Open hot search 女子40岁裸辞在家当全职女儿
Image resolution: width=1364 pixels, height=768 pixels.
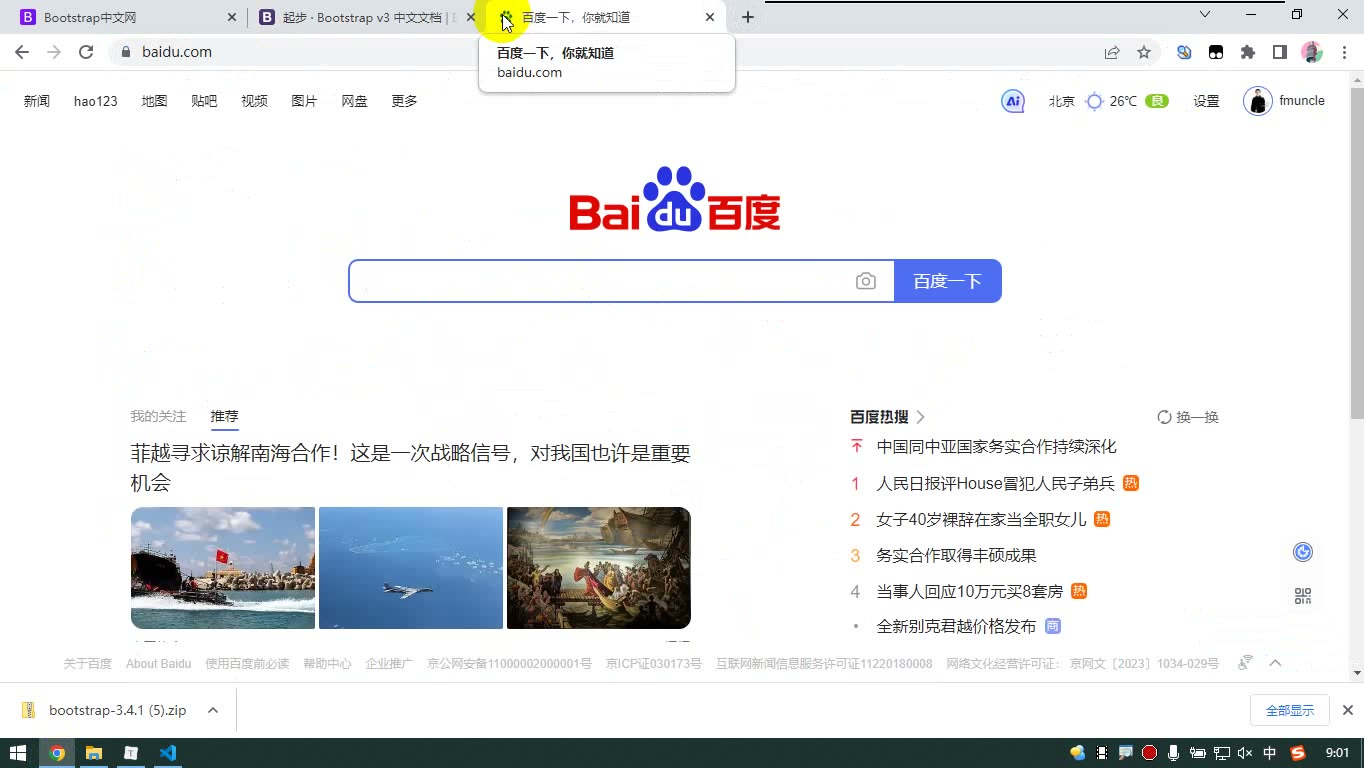[x=981, y=519]
